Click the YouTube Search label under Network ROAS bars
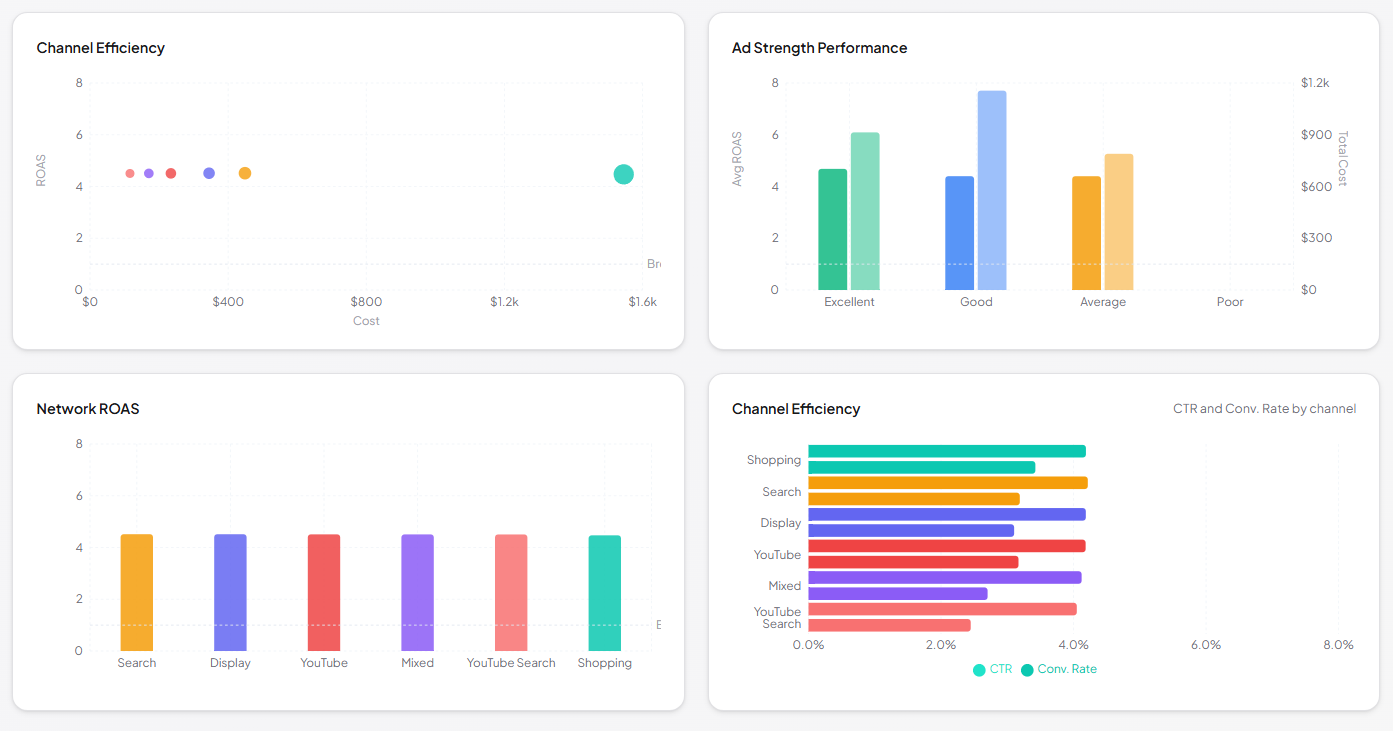 point(511,663)
